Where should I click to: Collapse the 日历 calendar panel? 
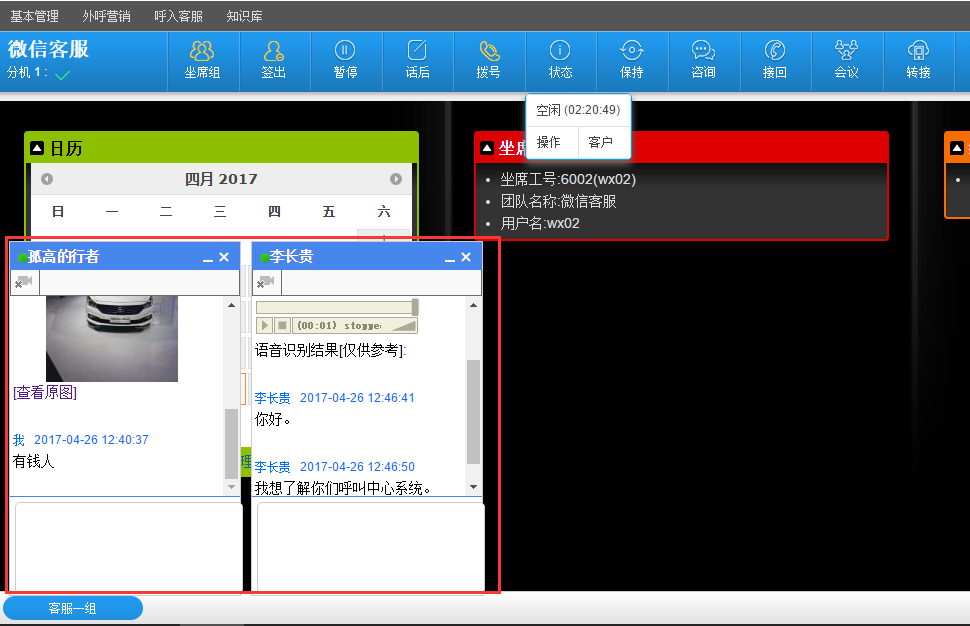click(37, 148)
